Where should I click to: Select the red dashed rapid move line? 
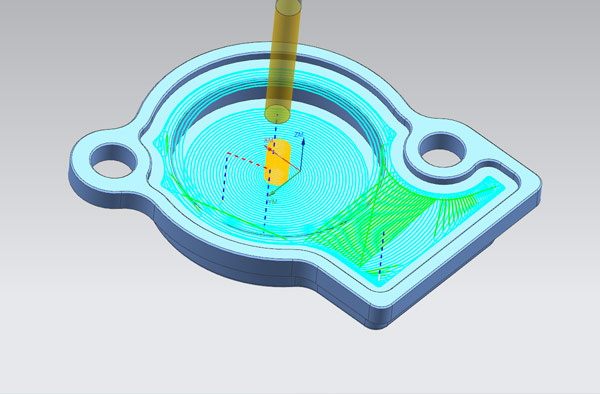pos(247,161)
